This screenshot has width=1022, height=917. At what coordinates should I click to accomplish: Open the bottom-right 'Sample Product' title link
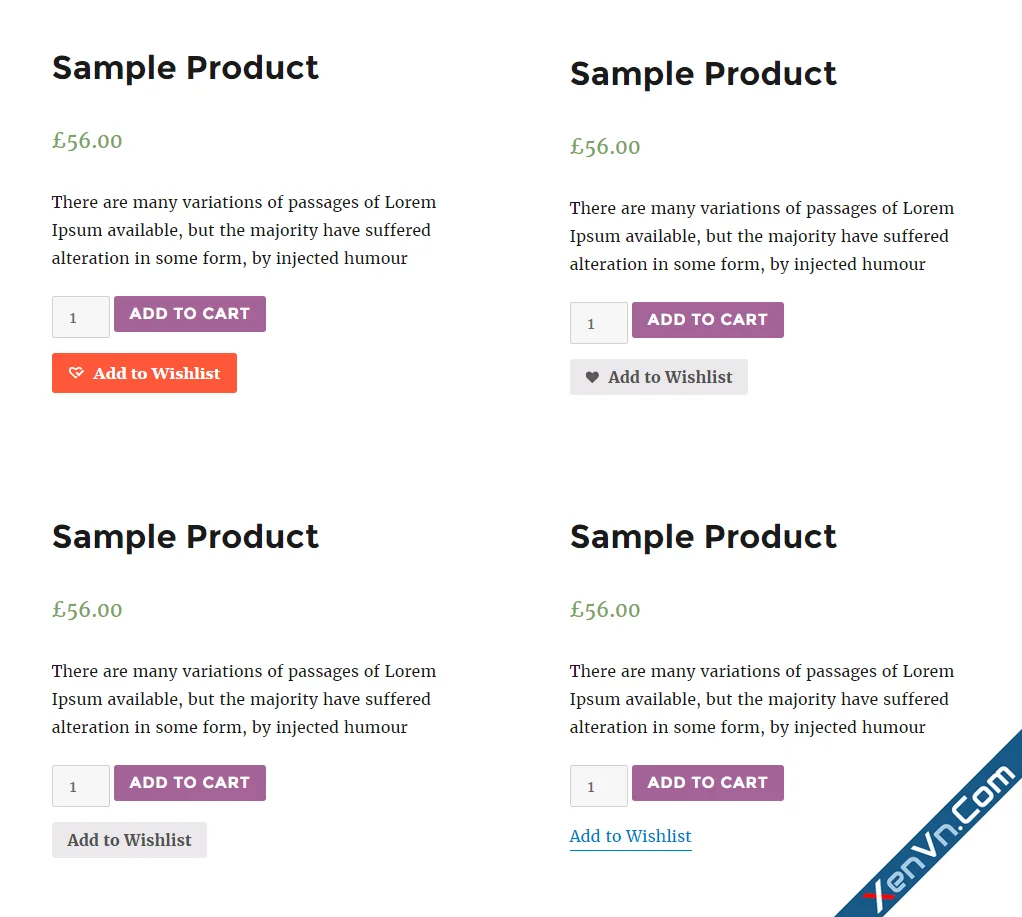coord(703,537)
